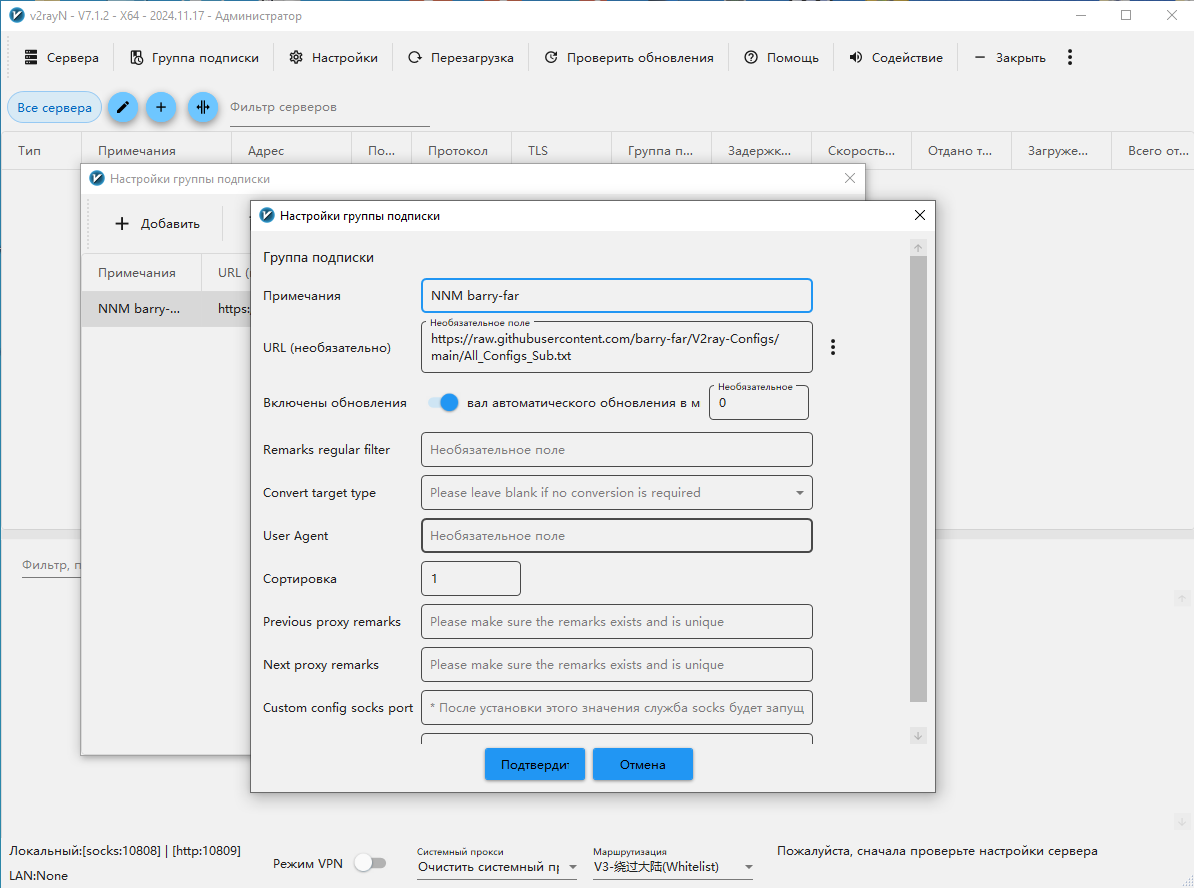Open the three-dot overflow menu in toolbar

pos(1070,57)
